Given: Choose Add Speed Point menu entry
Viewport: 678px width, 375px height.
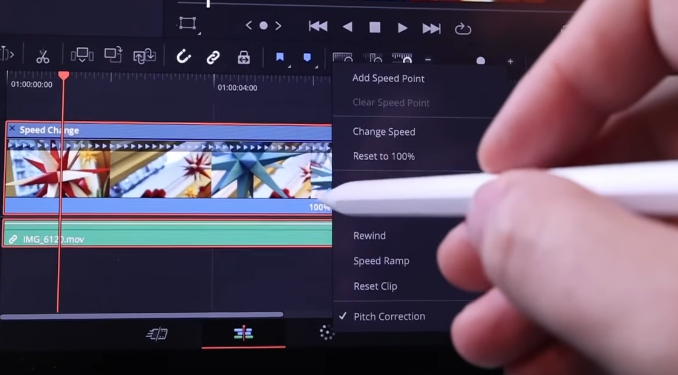Looking at the screenshot, I should (x=388, y=78).
